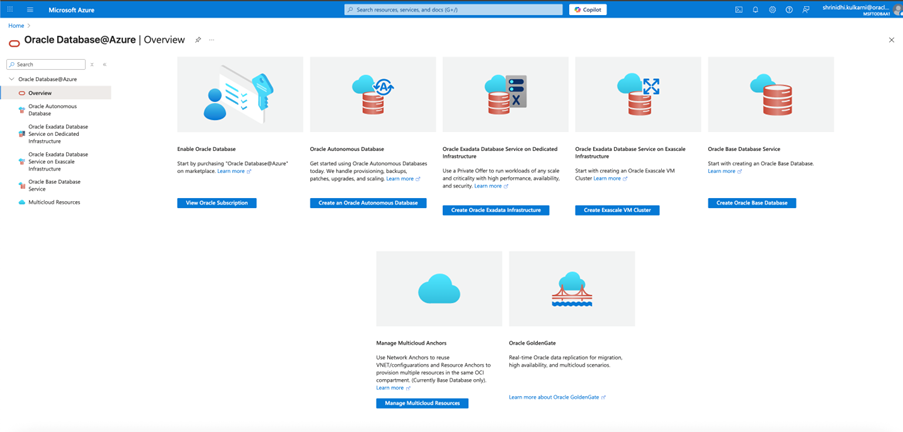Click Create an Oracle Autonomous Database
Viewport: 903px width, 432px height.
tap(368, 203)
